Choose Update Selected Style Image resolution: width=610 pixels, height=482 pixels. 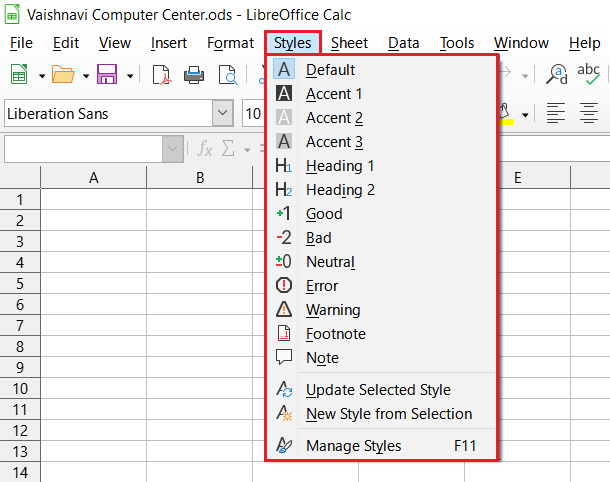point(381,390)
